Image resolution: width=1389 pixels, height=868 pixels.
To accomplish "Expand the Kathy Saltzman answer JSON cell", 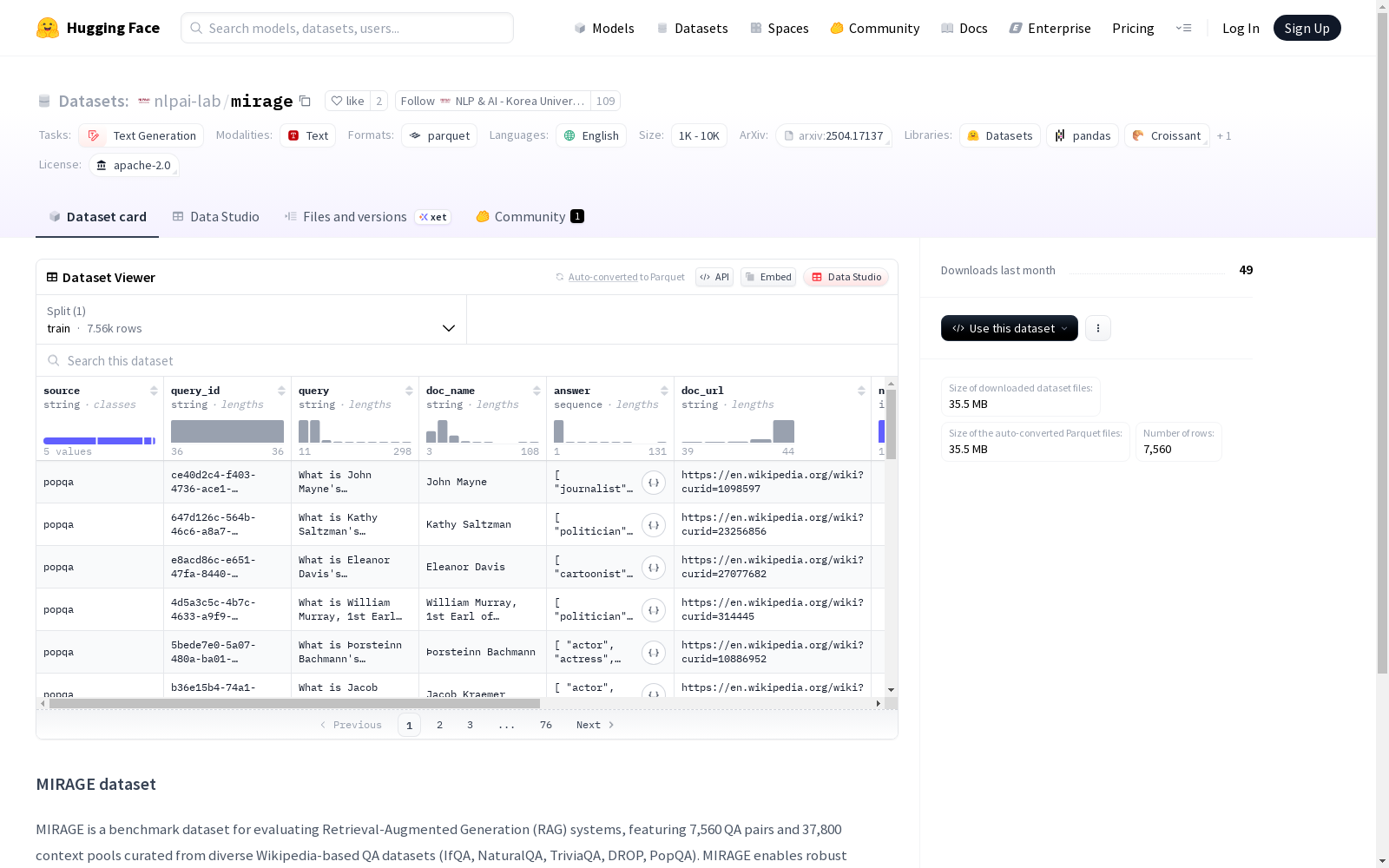I will point(654,525).
